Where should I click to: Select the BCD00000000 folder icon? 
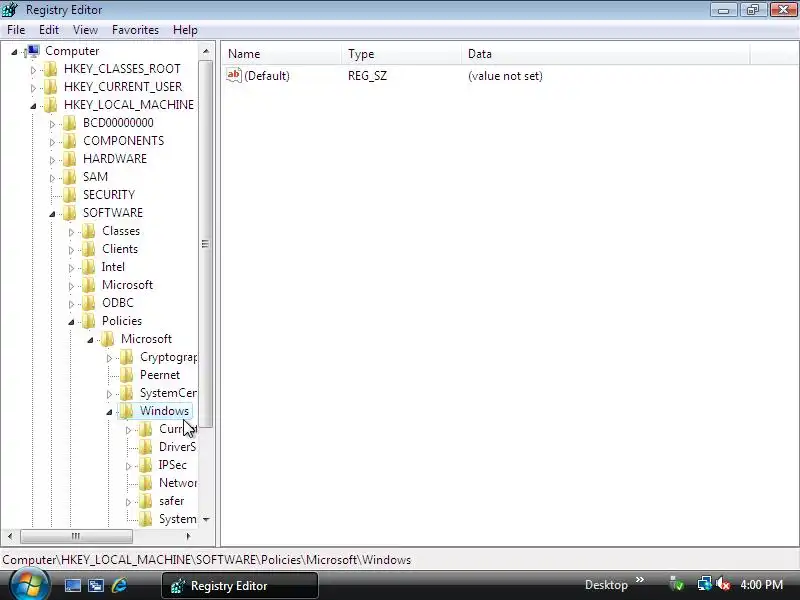coord(70,122)
